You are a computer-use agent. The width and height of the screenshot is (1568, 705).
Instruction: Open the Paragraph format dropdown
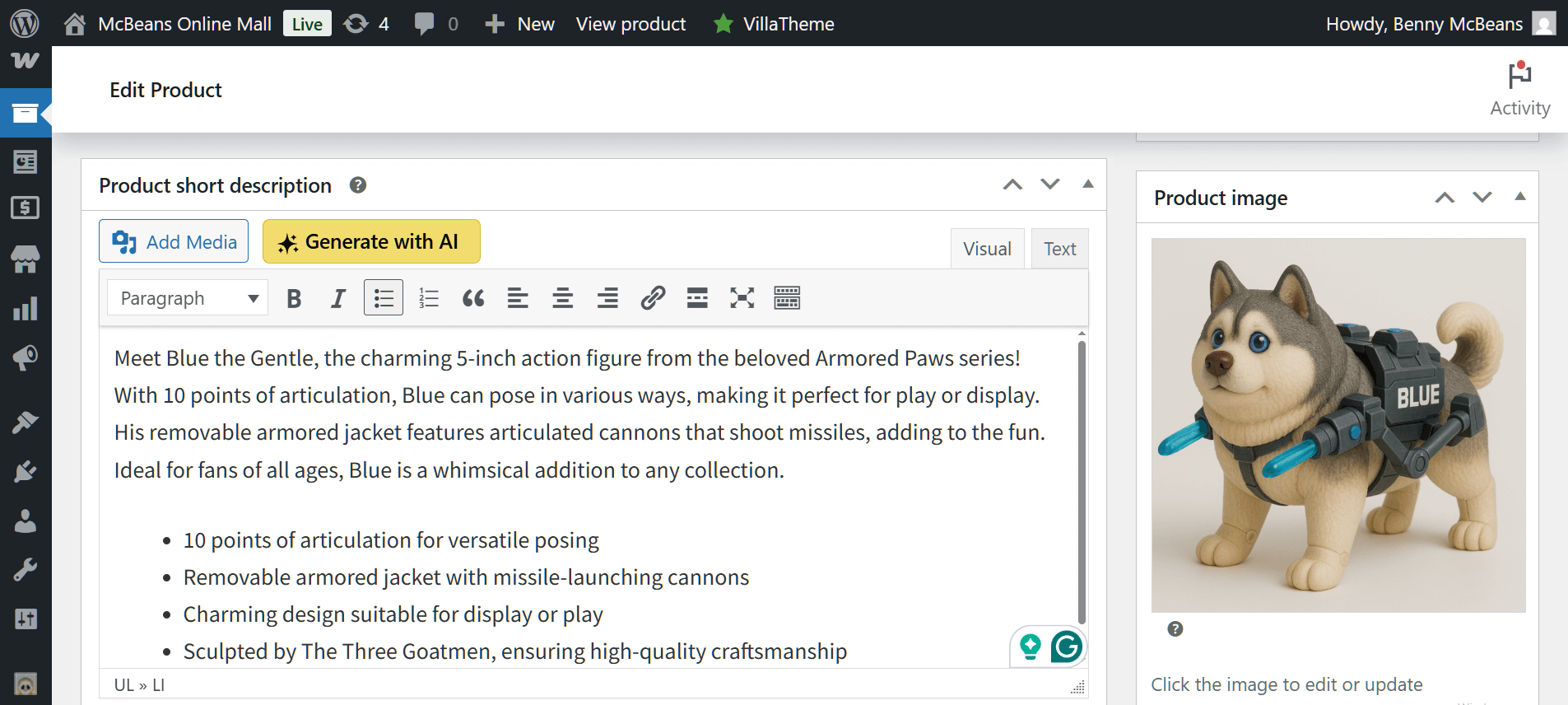point(188,298)
